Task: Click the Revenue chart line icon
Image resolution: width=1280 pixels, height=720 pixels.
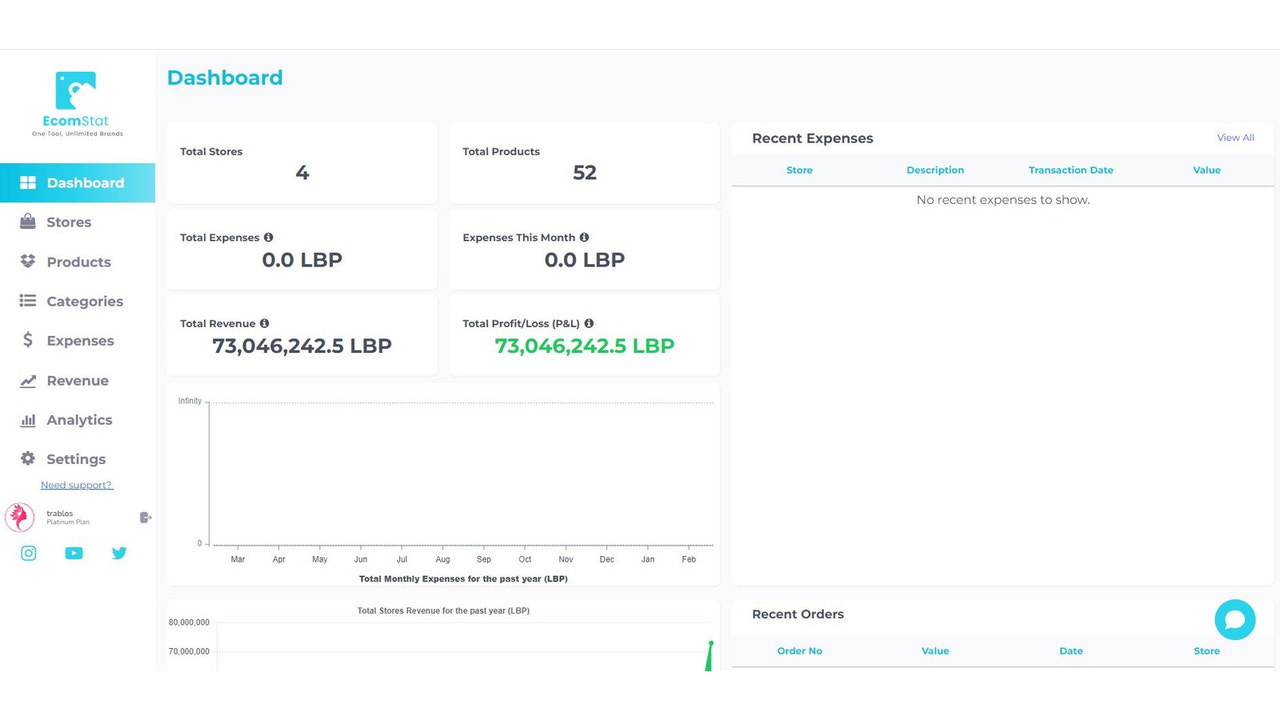Action: [28, 381]
